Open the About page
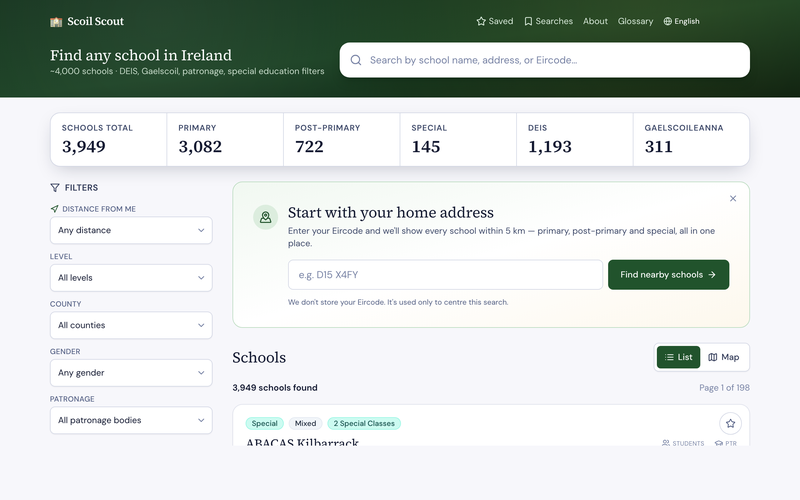This screenshot has height=500, width=800. (595, 21)
